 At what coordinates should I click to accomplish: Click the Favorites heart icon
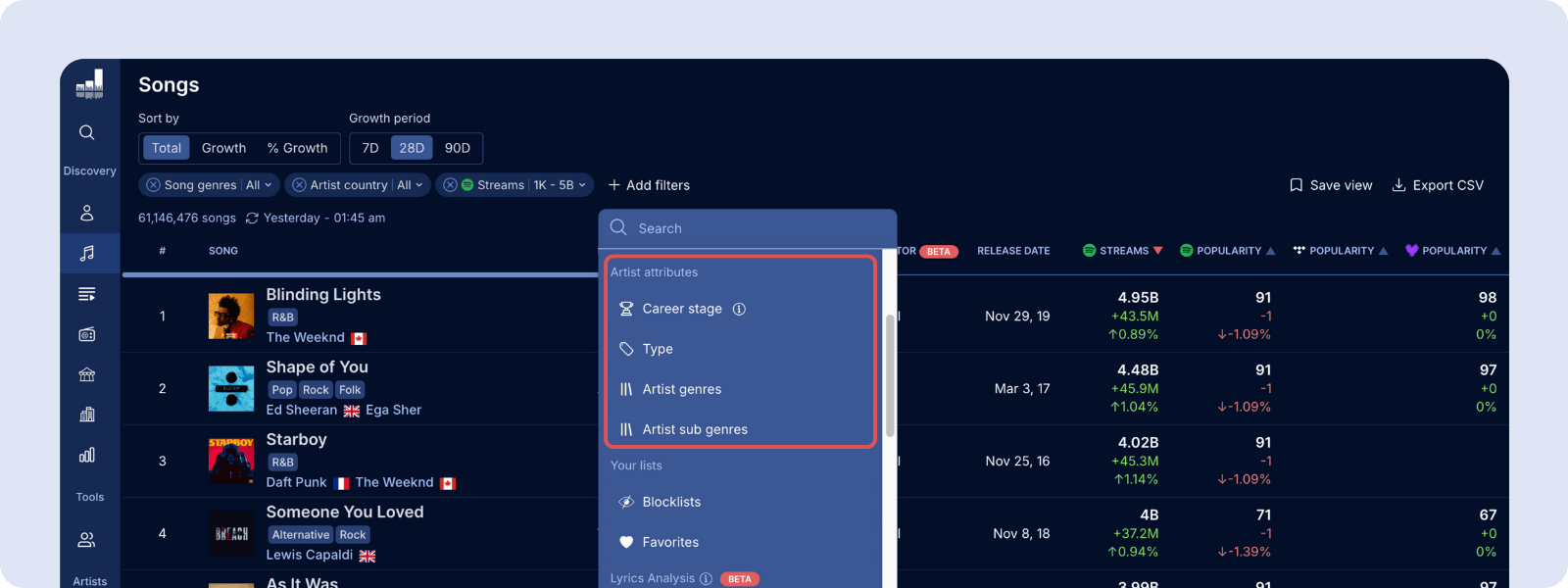point(626,542)
